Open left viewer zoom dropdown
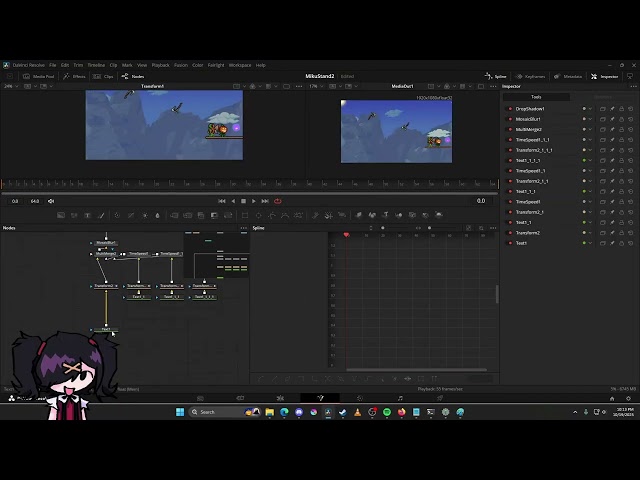This screenshot has width=640, height=480. pyautogui.click(x=12, y=86)
